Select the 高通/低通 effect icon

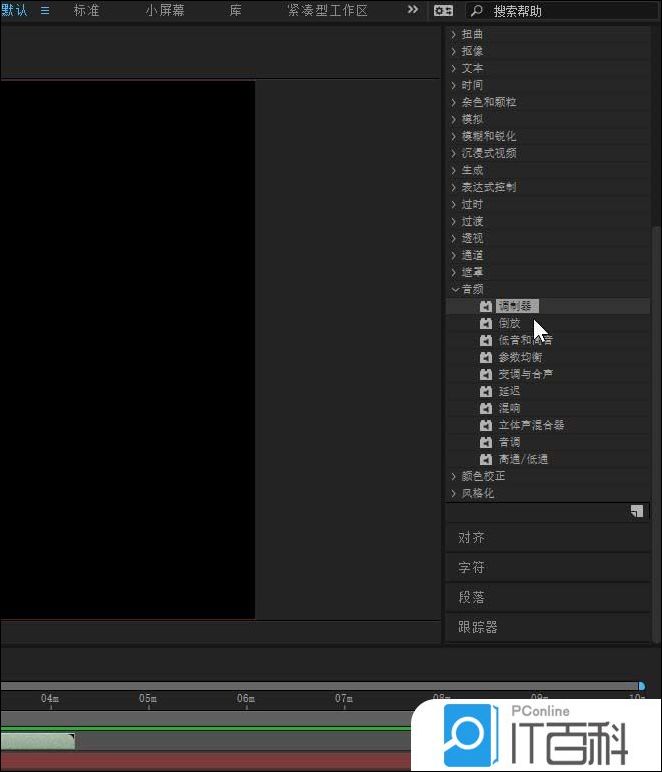486,459
